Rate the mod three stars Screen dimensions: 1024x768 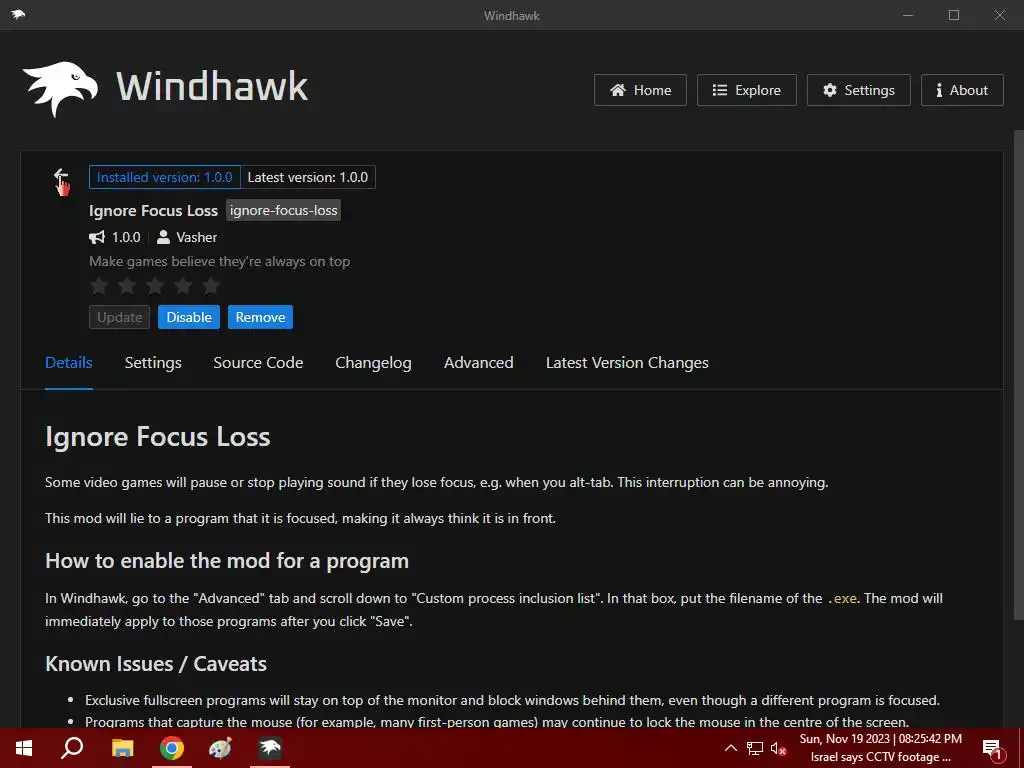click(x=155, y=285)
